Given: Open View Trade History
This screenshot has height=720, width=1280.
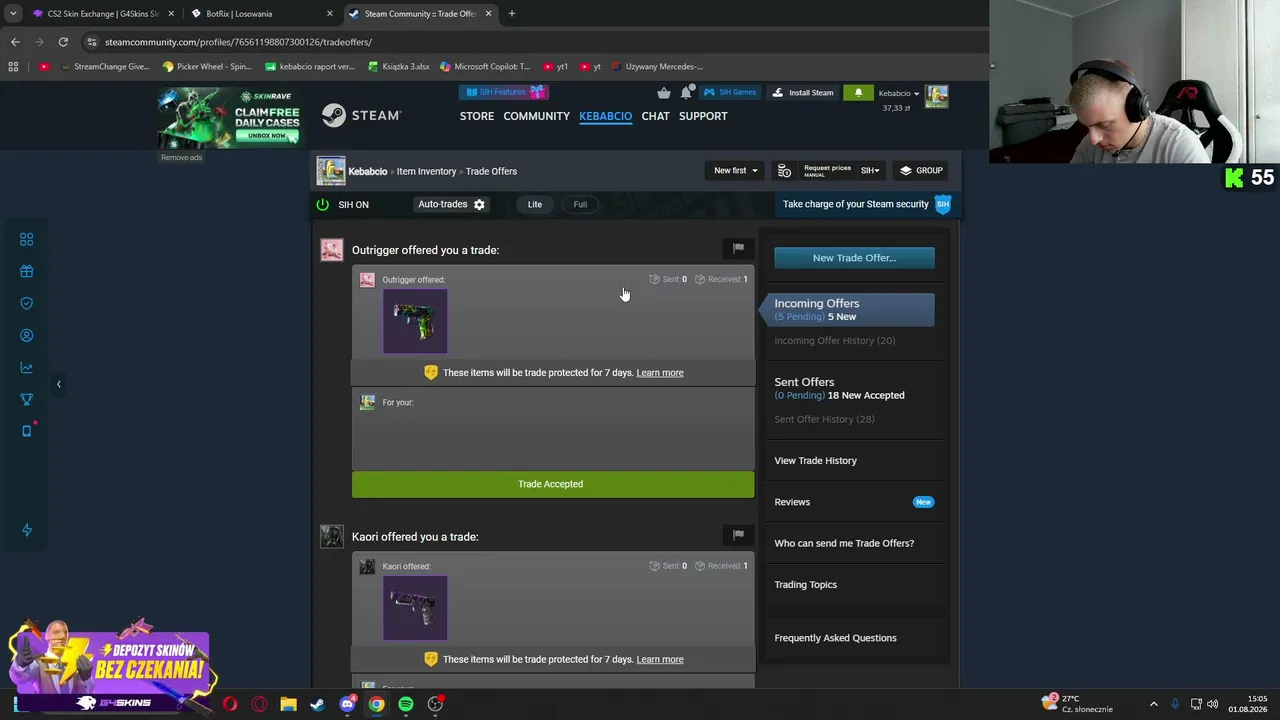Looking at the screenshot, I should point(815,461).
